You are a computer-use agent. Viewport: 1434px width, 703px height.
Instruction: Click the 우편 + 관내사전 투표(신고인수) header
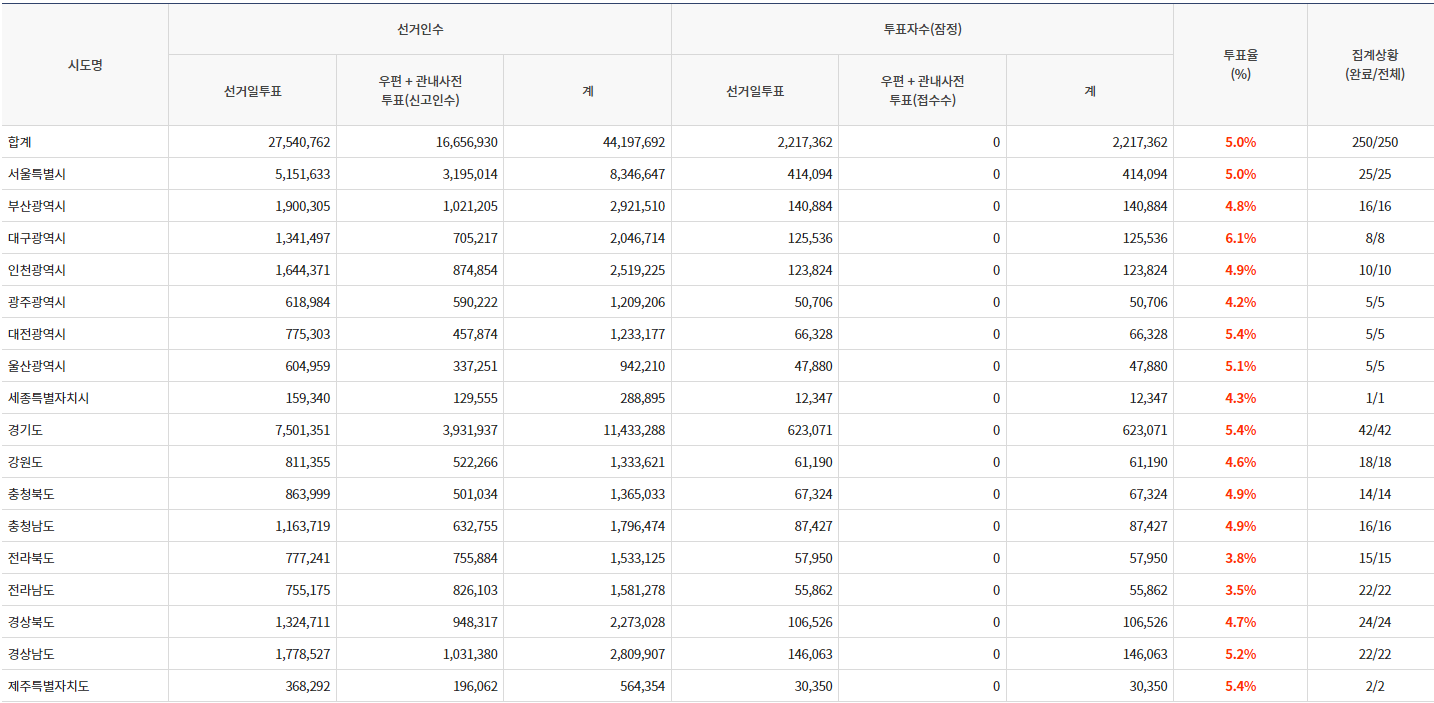point(420,90)
